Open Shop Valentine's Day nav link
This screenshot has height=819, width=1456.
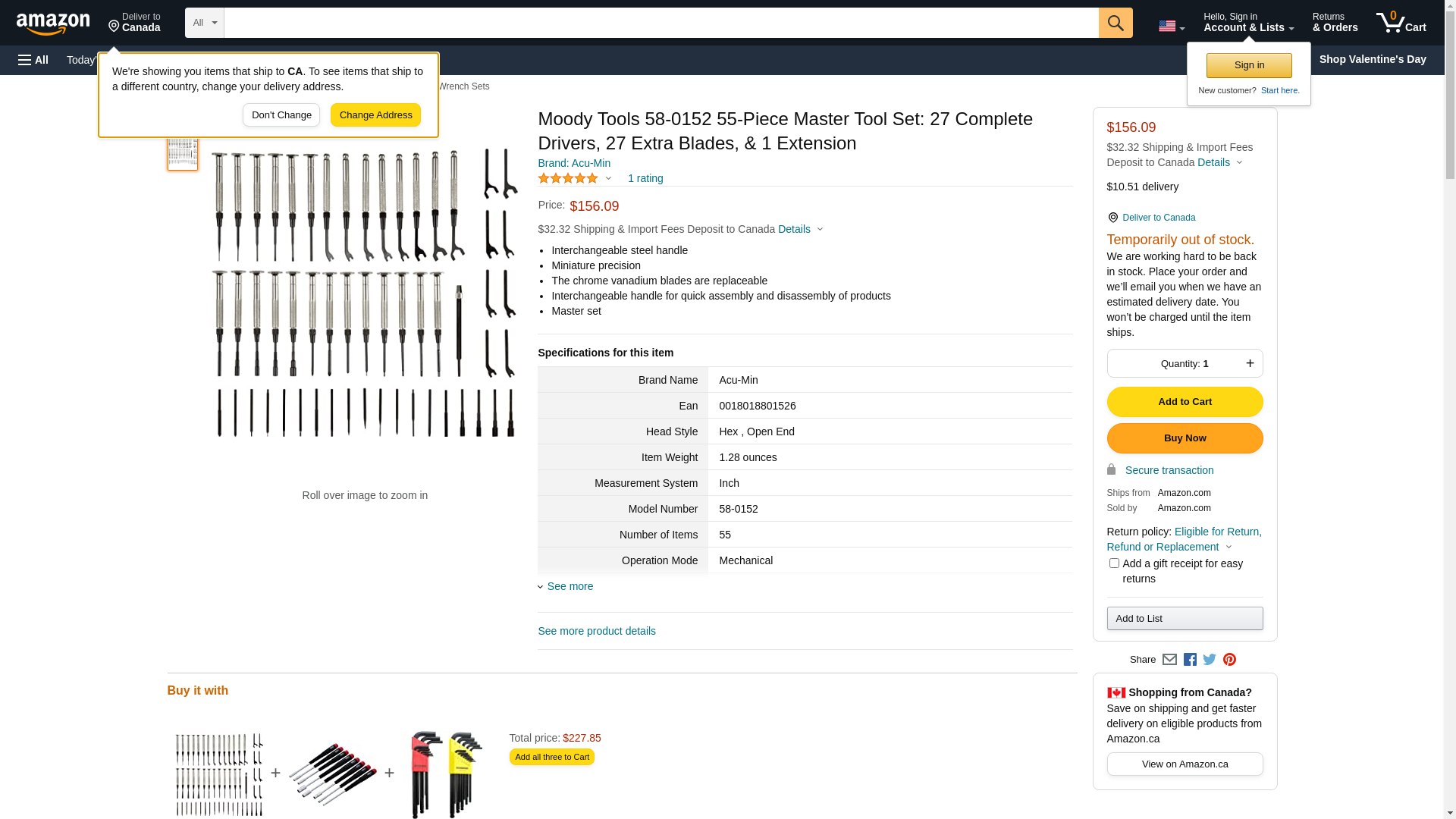coord(1372,59)
